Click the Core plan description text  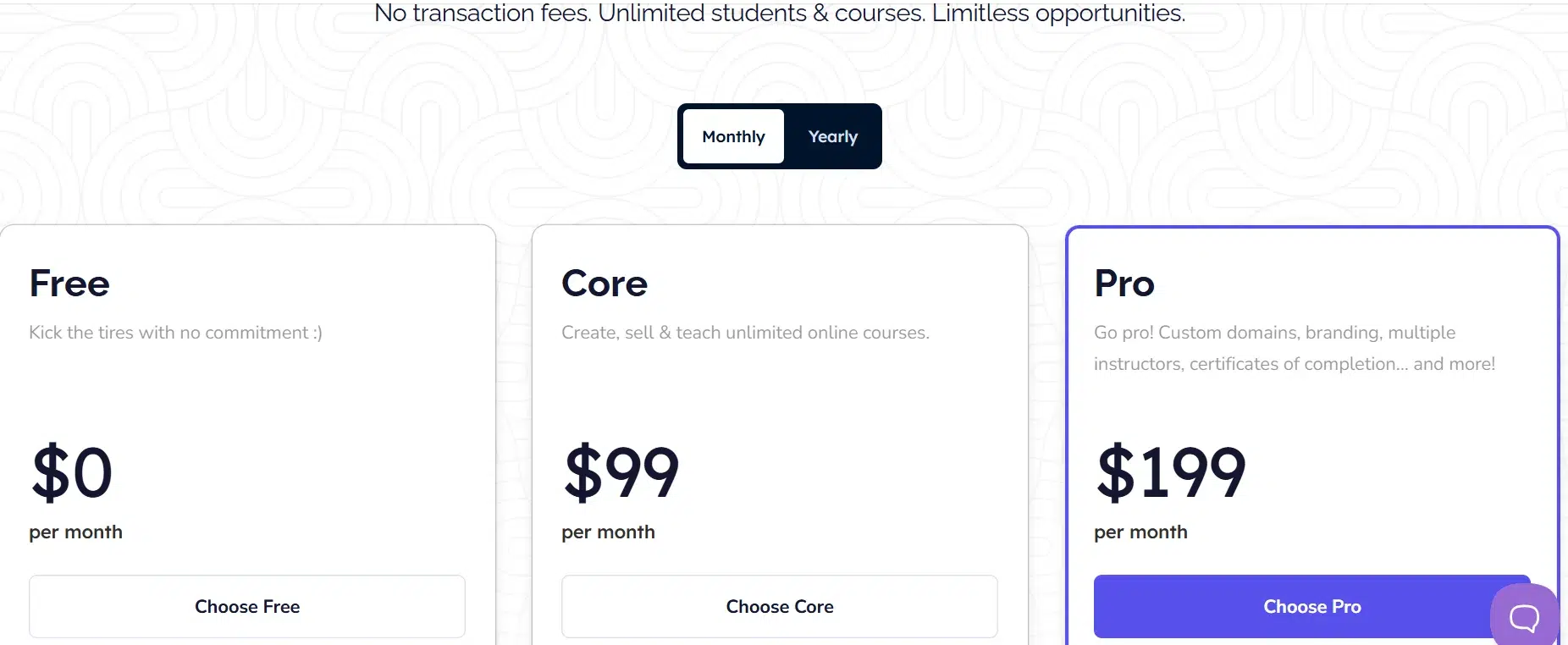click(745, 333)
